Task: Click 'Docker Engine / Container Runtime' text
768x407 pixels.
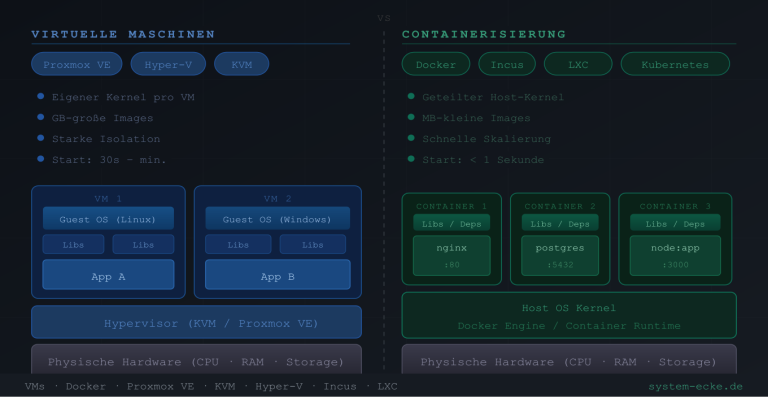Action: (x=569, y=326)
